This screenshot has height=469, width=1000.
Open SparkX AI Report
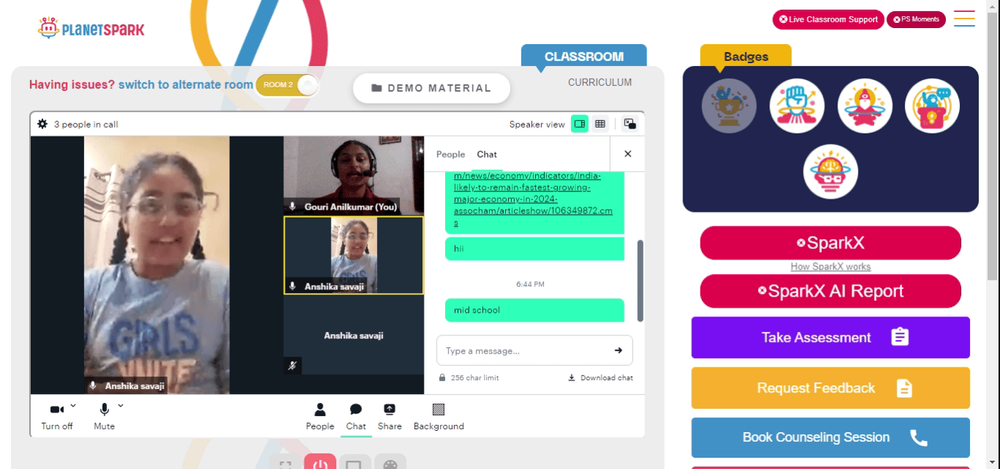830,291
